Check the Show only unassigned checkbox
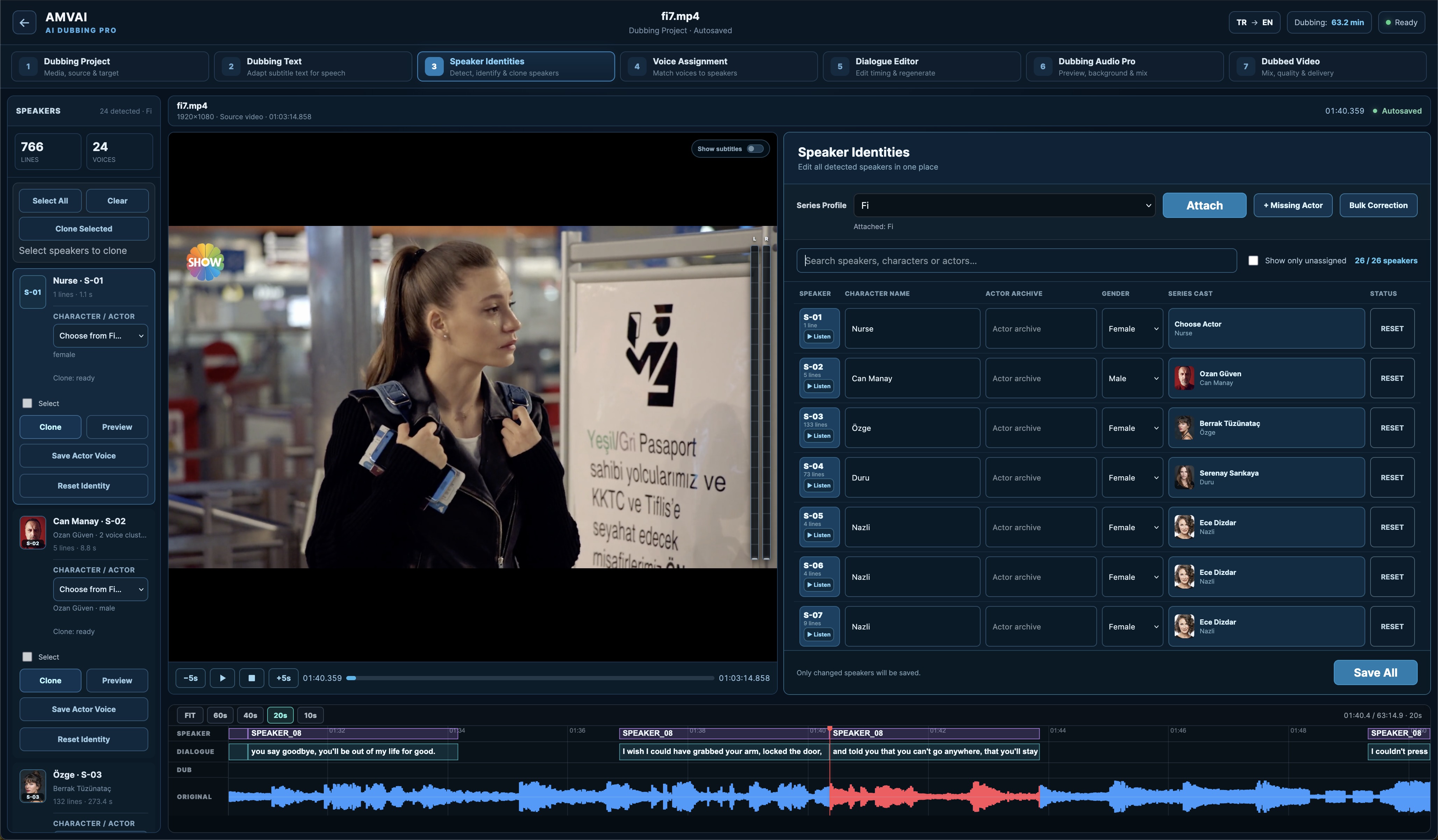 (1253, 261)
